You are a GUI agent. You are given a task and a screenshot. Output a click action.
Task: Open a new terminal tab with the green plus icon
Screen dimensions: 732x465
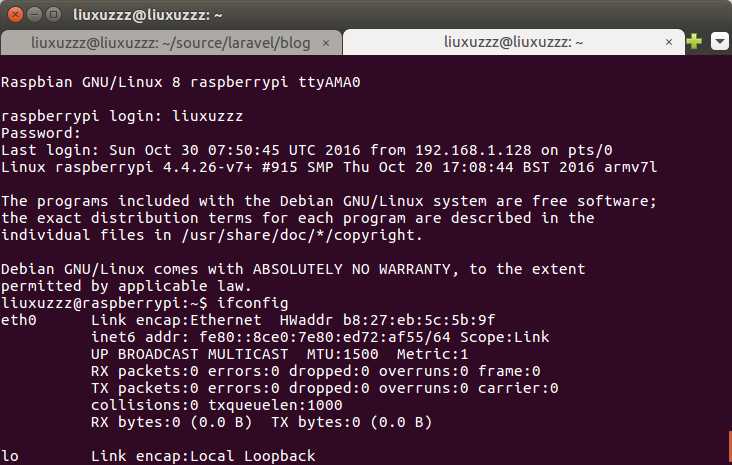click(x=694, y=42)
